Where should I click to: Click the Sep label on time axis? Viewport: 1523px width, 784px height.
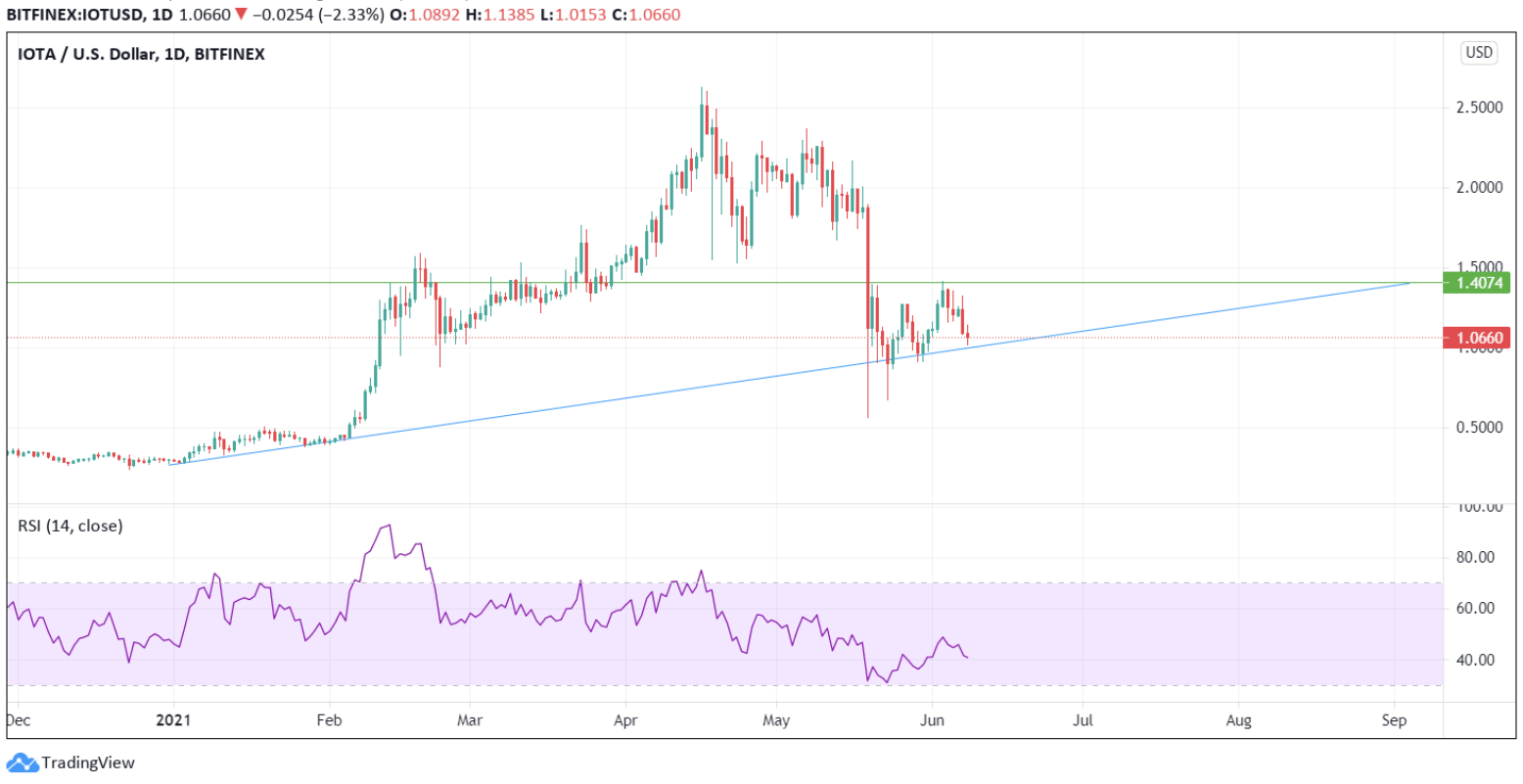click(1394, 721)
